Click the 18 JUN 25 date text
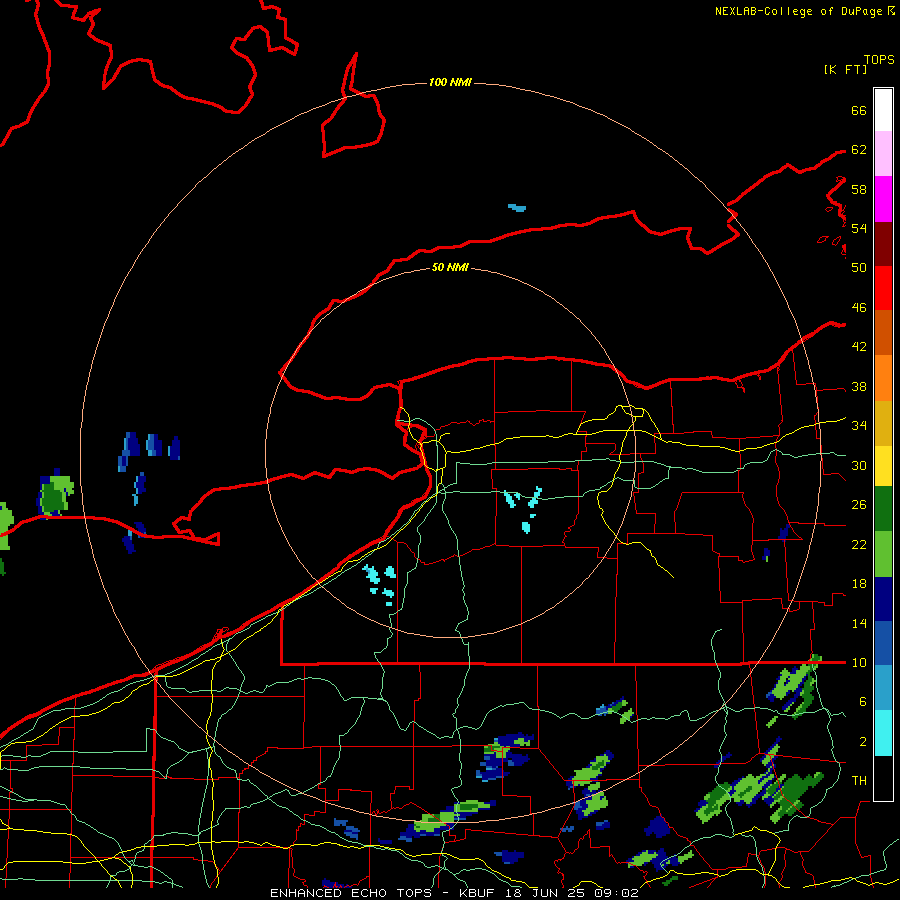Viewport: 900px width, 900px height. click(x=547, y=893)
